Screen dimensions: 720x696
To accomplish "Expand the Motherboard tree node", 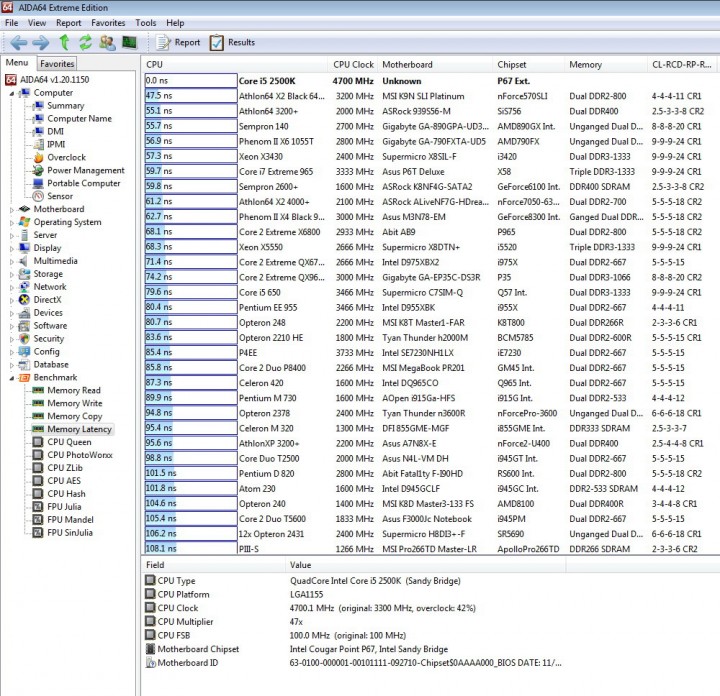I will [x=12, y=209].
